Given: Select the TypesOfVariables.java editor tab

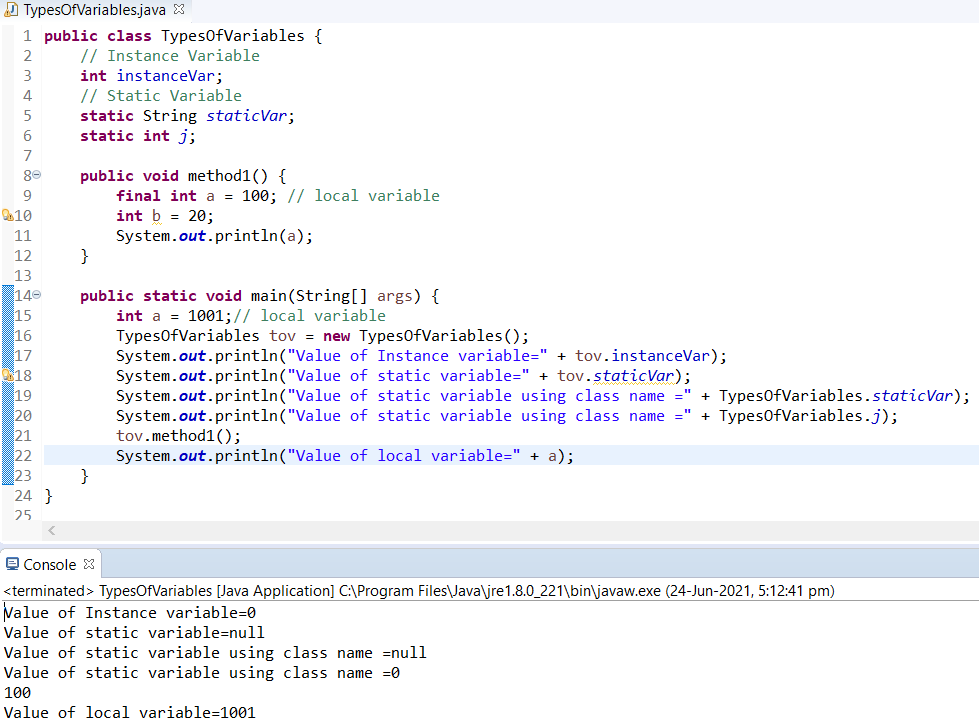Looking at the screenshot, I should (94, 10).
